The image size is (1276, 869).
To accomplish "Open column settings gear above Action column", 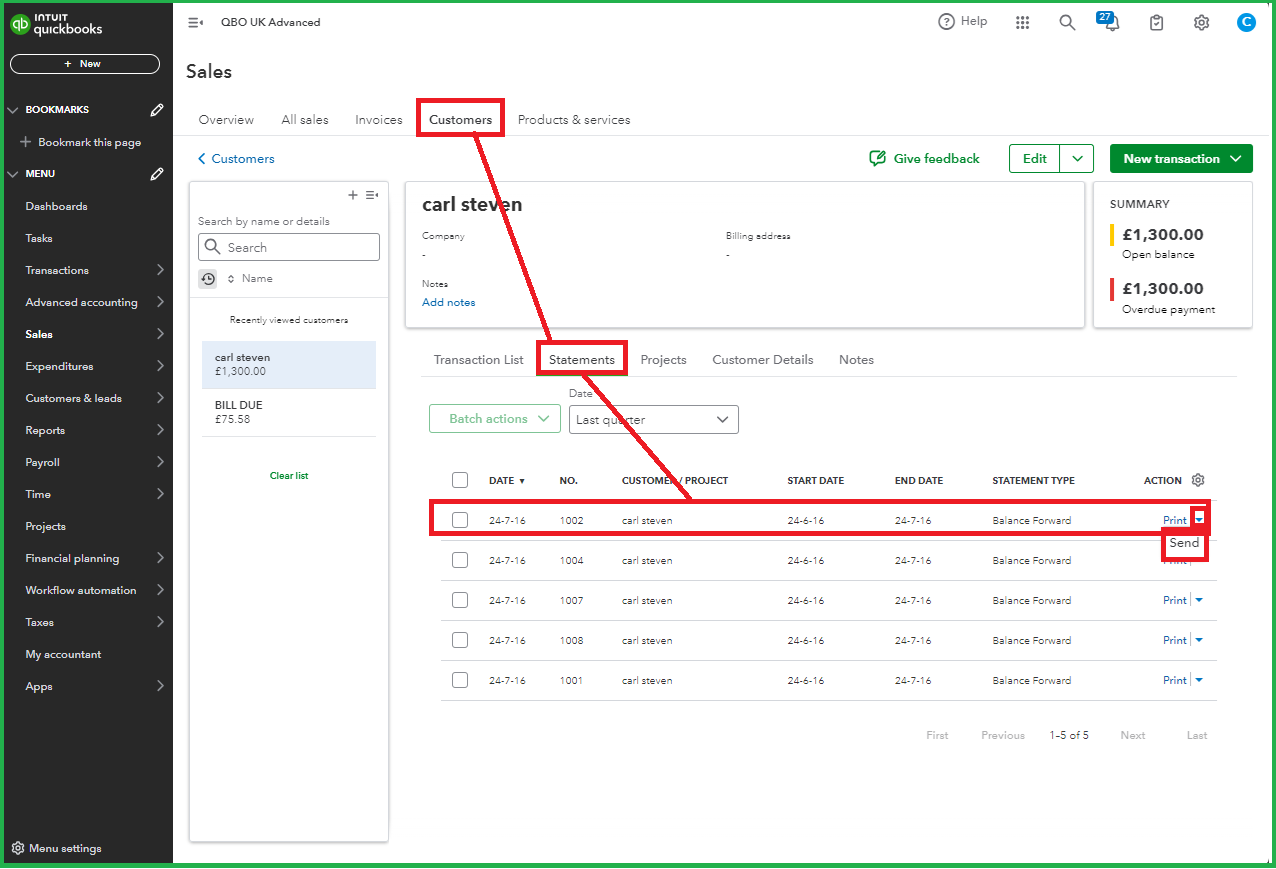I will 1197,480.
